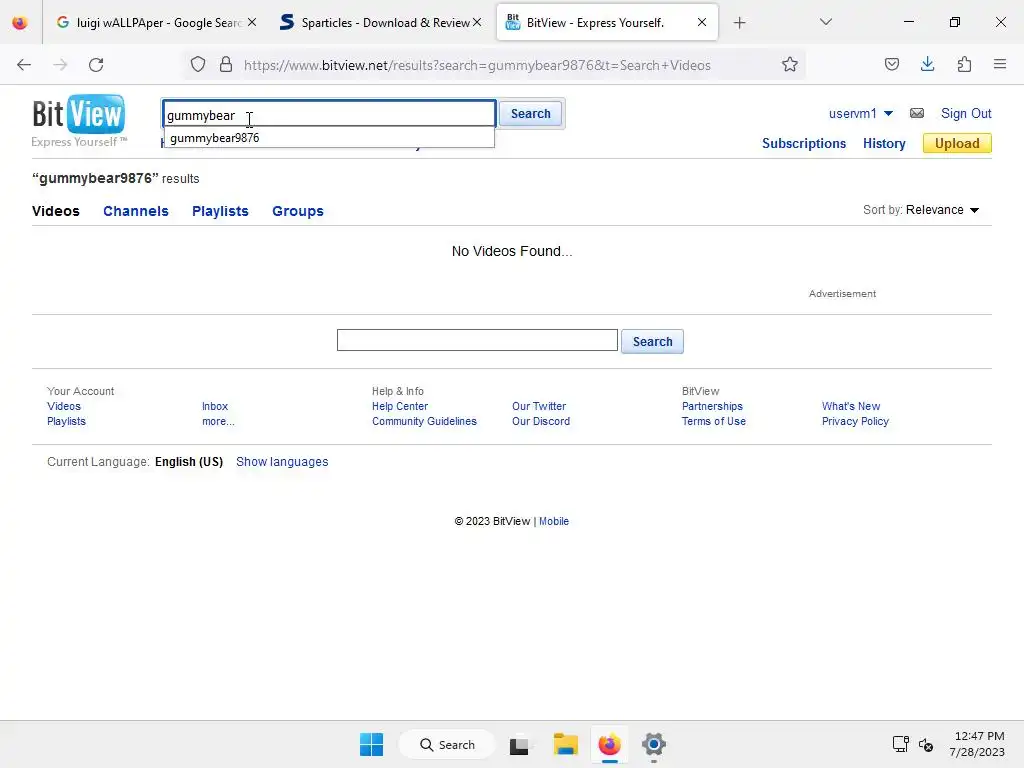
Task: Click the top search field with gummybear
Action: tap(329, 114)
